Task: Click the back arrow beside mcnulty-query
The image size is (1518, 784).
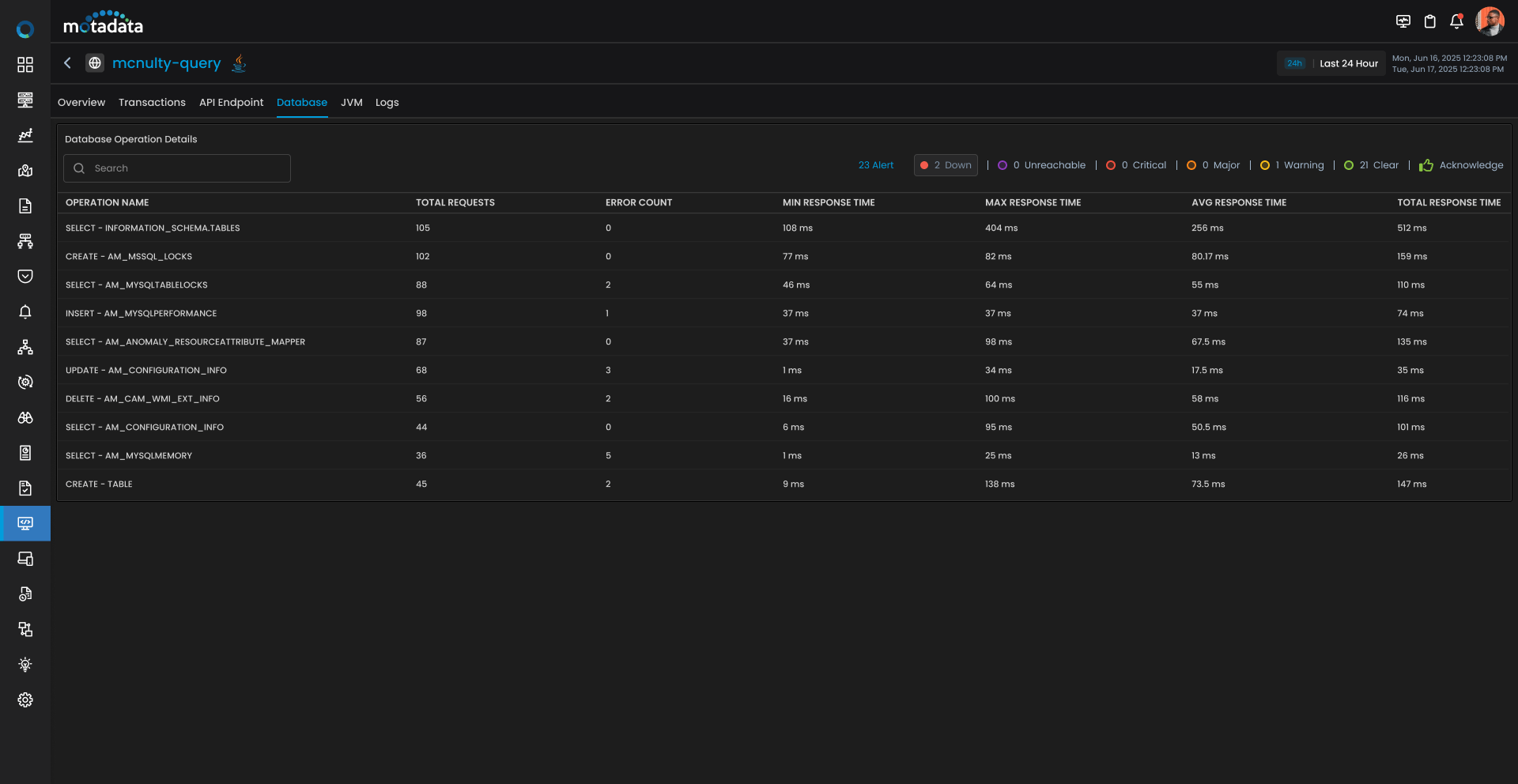Action: (x=67, y=63)
